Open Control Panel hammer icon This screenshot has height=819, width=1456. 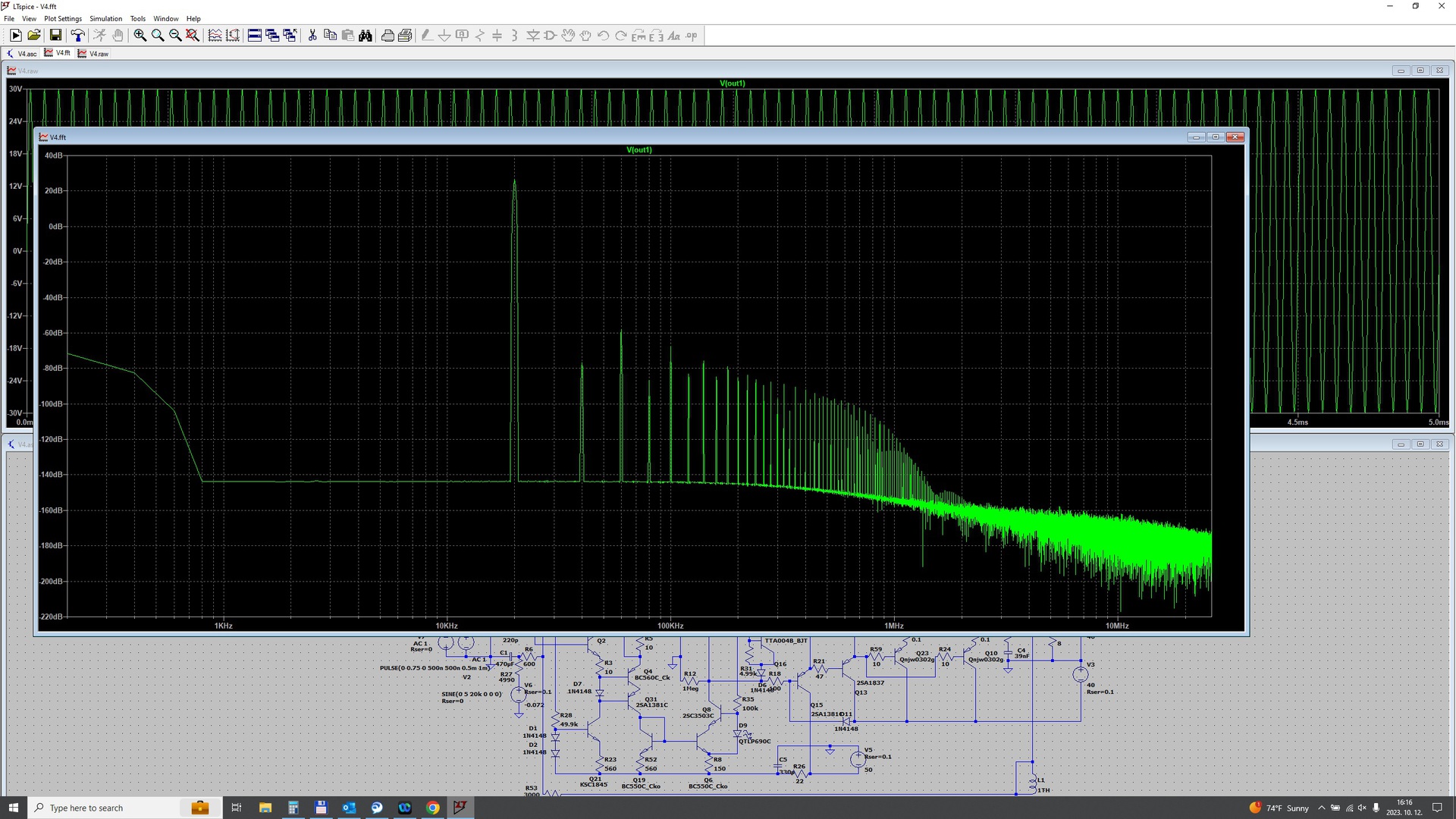[77, 36]
